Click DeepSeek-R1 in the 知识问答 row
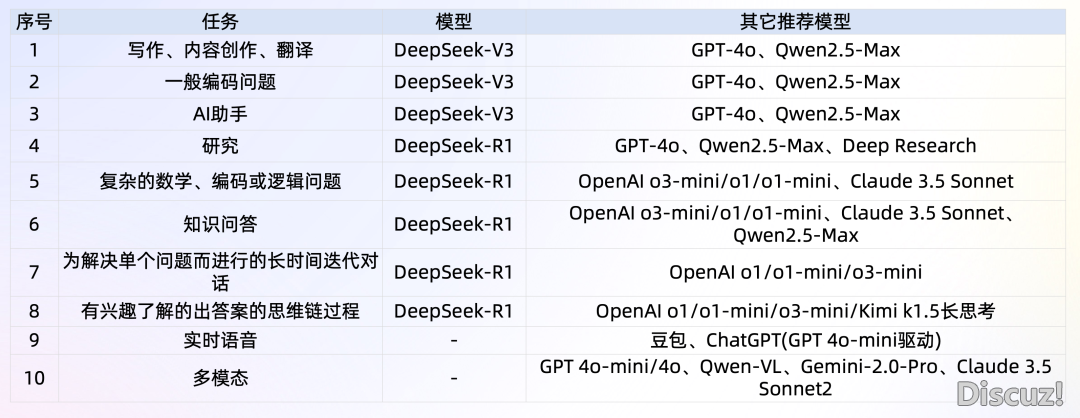The height and width of the screenshot is (418, 1080). [x=454, y=224]
